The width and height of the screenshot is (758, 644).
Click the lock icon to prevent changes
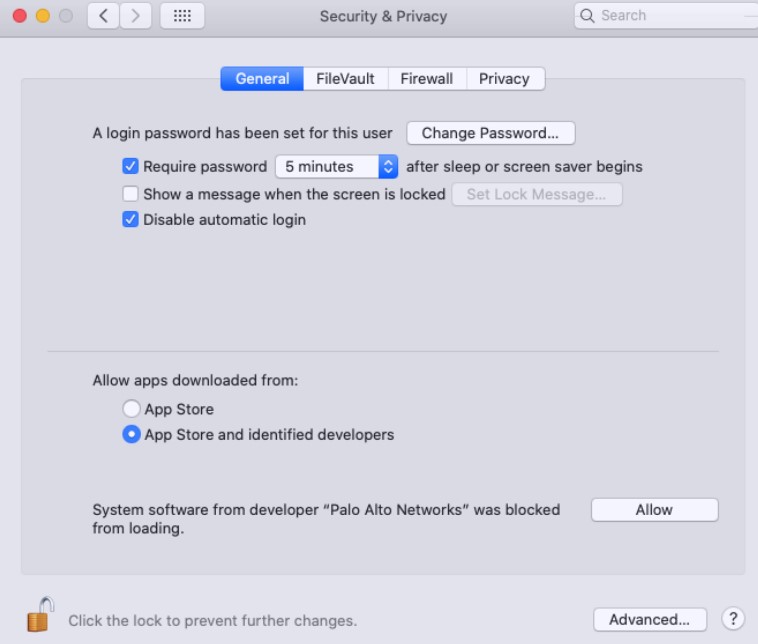point(39,614)
